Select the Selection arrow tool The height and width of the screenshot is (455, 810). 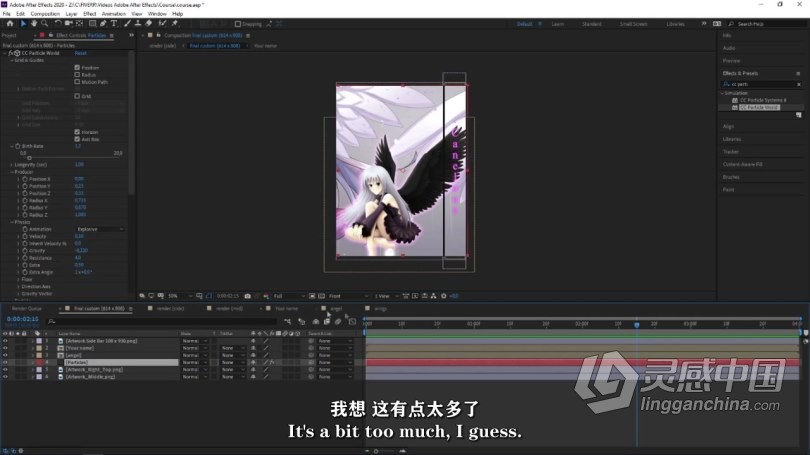[x=23, y=24]
